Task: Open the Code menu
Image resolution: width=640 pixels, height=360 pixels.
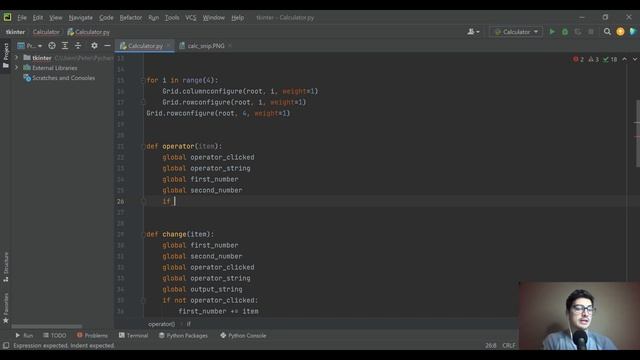Action: 106,18
